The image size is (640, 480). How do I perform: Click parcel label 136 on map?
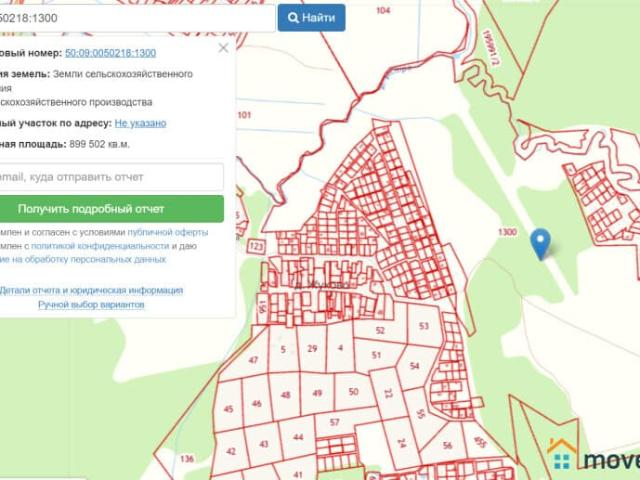pos(187,459)
